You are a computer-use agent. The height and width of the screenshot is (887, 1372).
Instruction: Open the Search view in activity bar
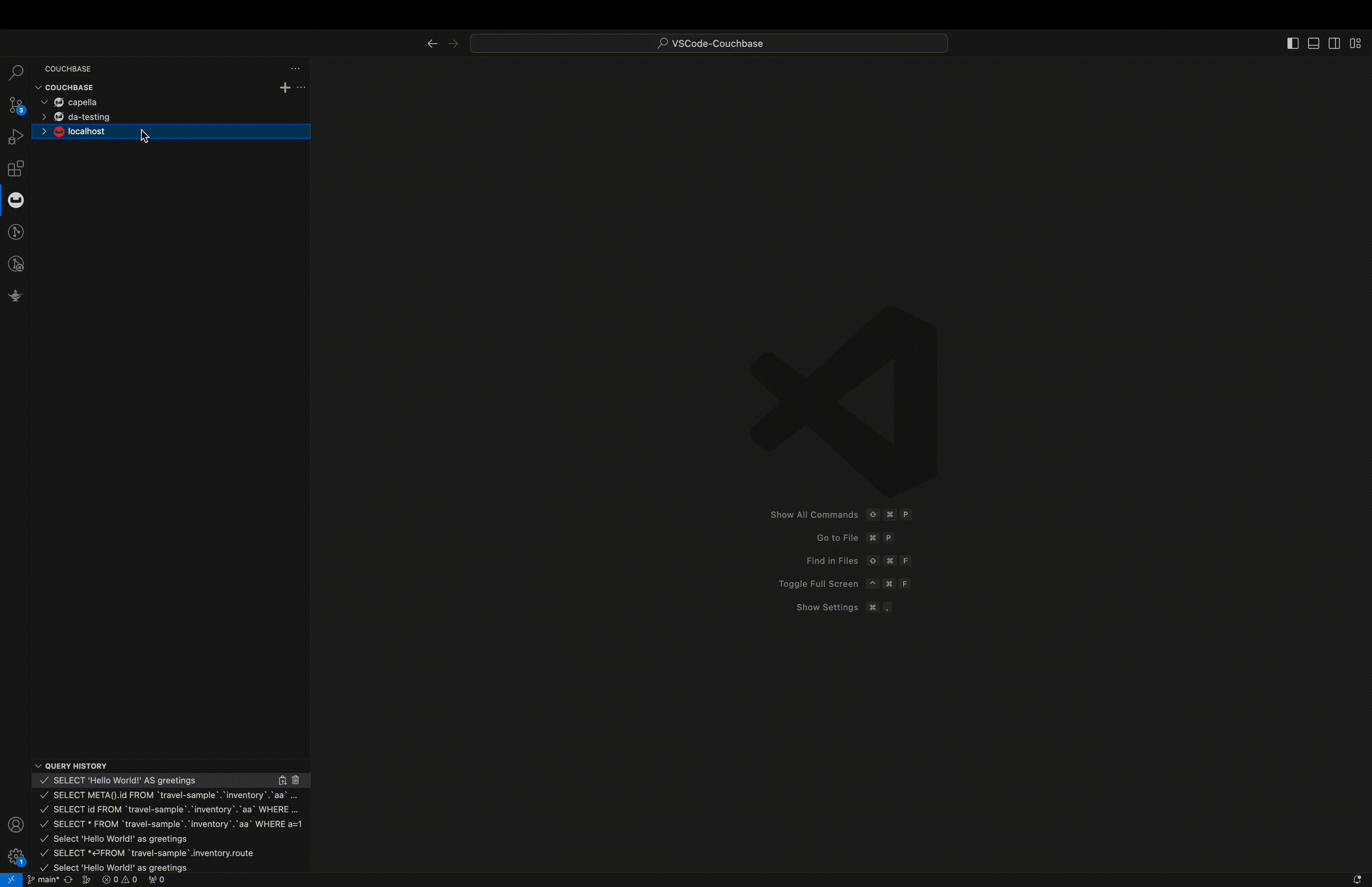click(16, 73)
